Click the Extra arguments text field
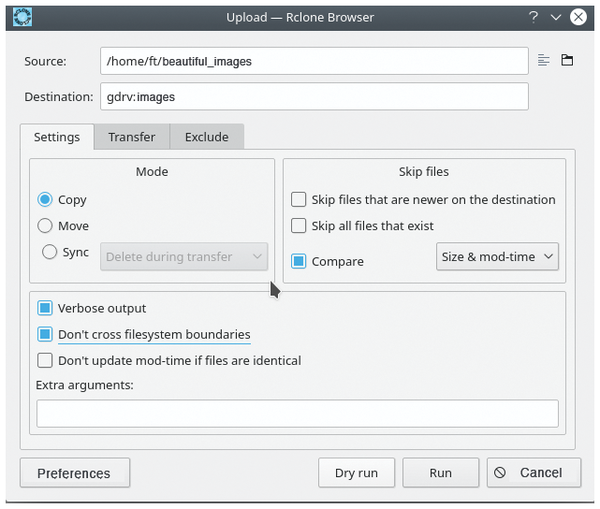This screenshot has height=509, width=600. [297, 413]
